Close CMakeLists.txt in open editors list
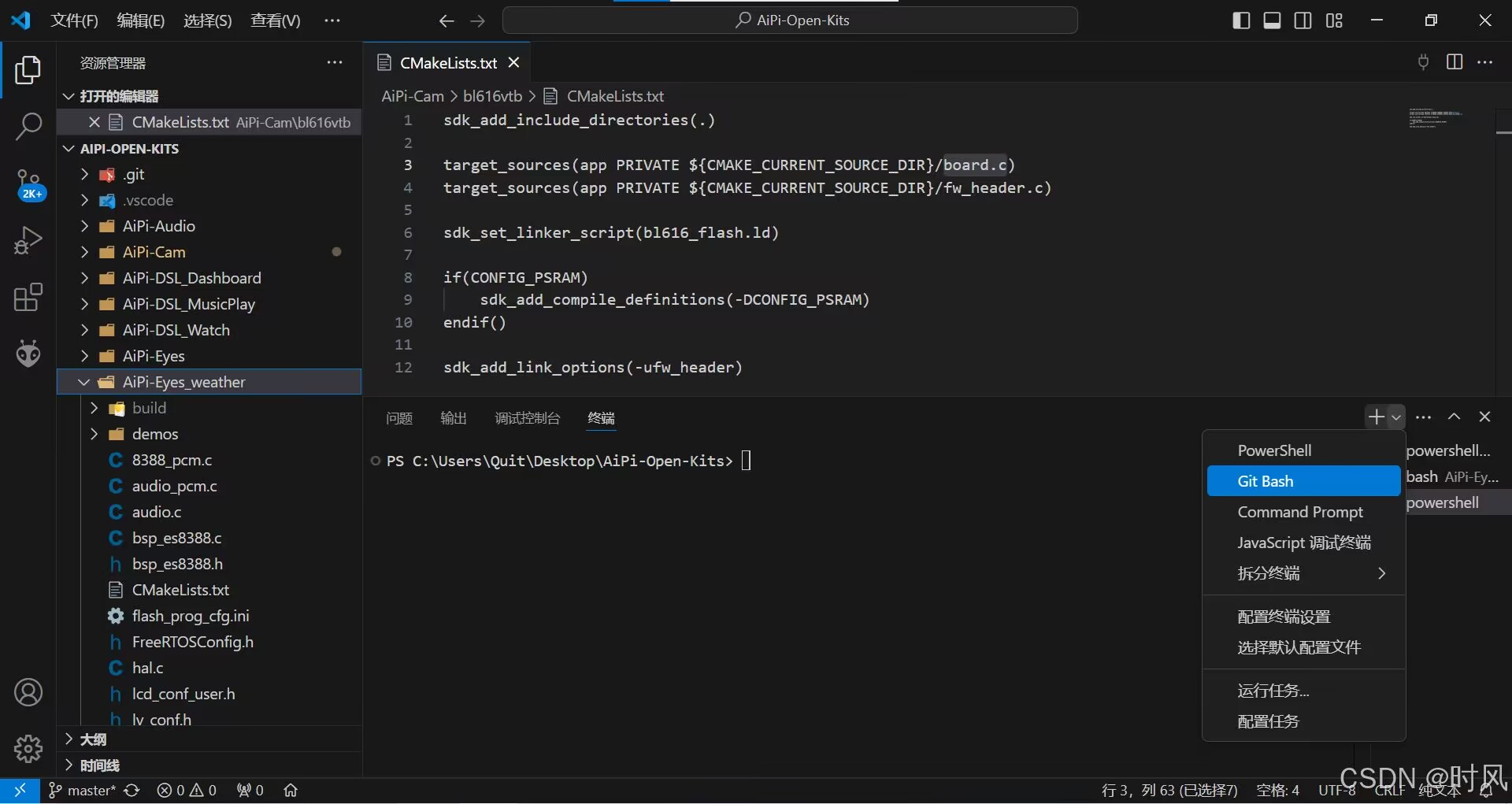Screen dimensions: 1512x804 coord(94,122)
